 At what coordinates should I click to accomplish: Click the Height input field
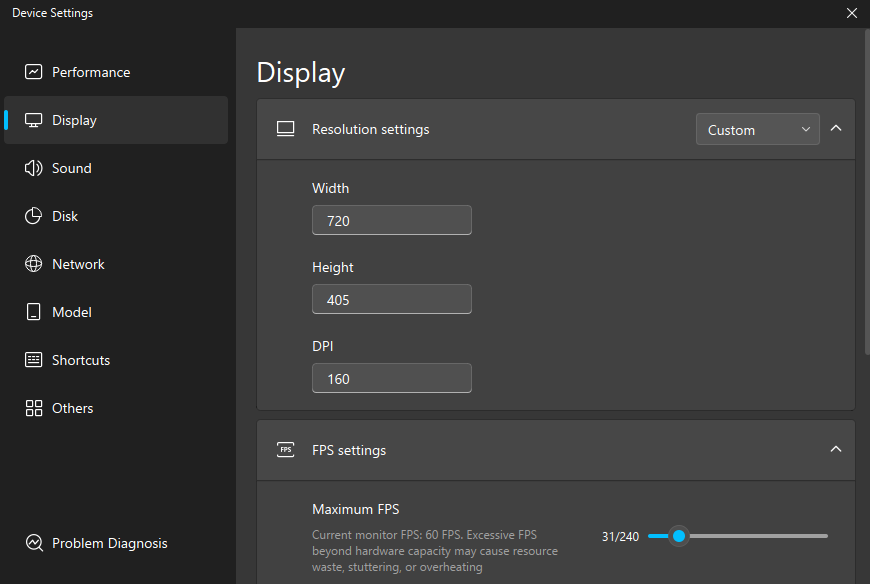click(392, 299)
